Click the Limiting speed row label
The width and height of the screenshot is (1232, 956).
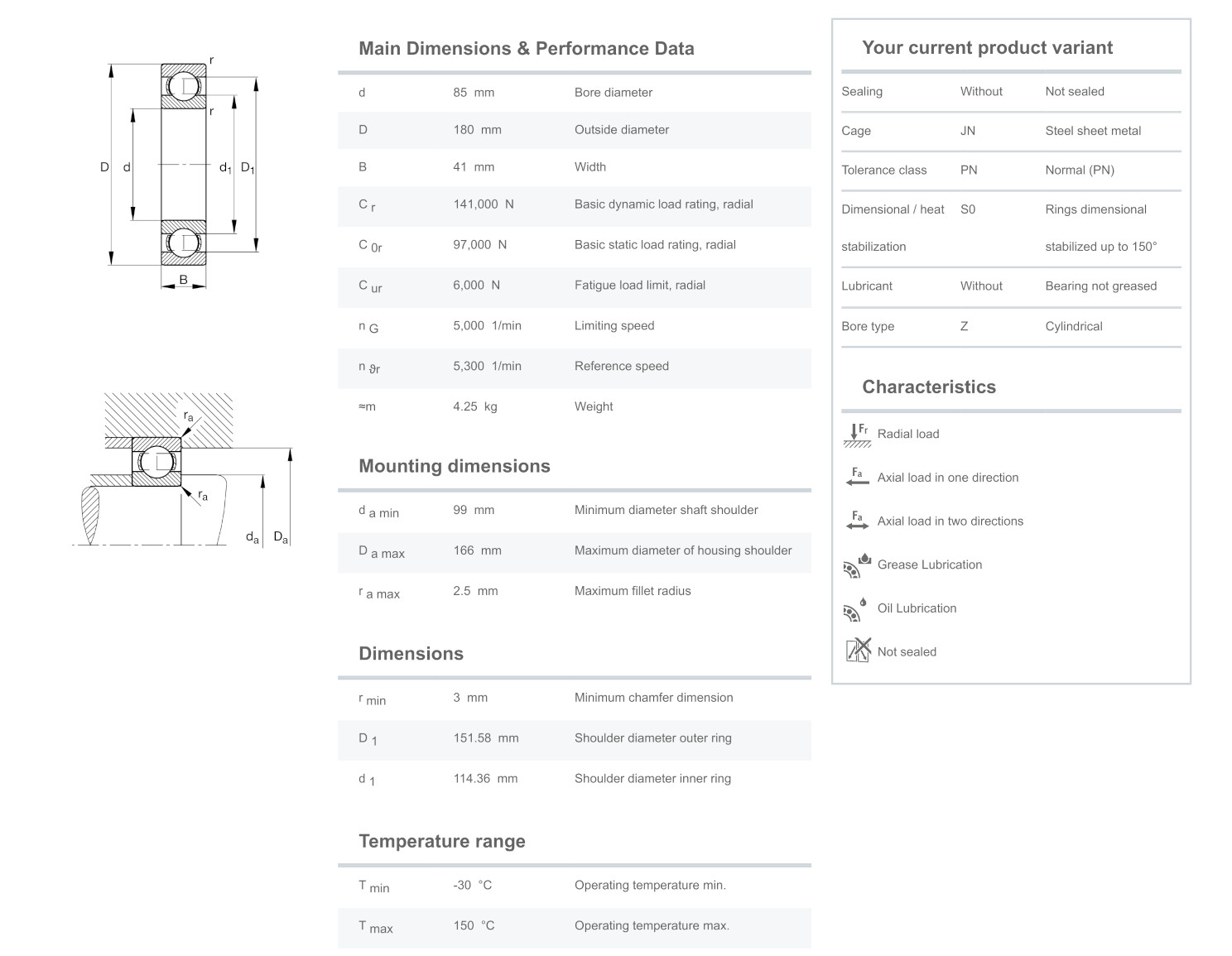(x=614, y=326)
